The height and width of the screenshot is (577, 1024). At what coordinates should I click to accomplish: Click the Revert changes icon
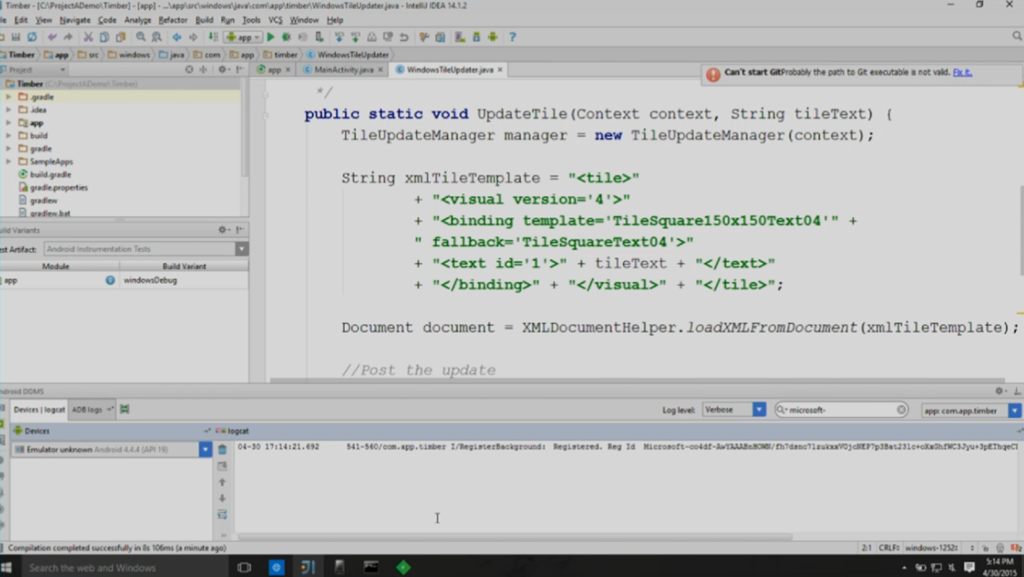404,37
